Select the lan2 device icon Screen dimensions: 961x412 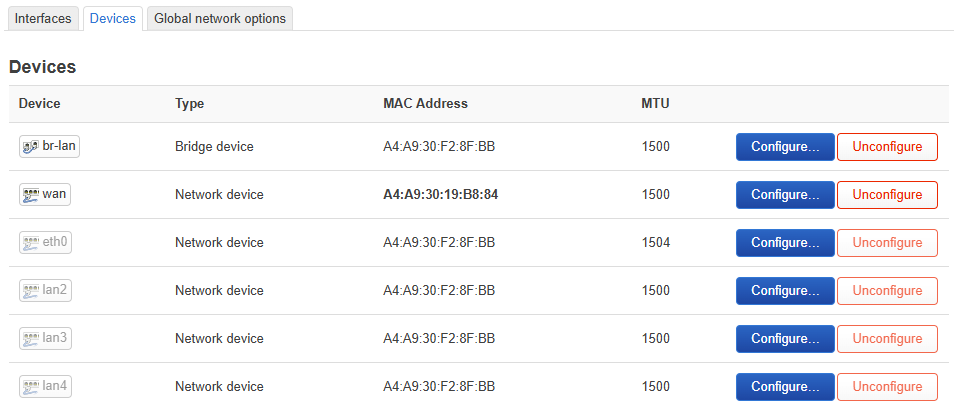tap(31, 290)
